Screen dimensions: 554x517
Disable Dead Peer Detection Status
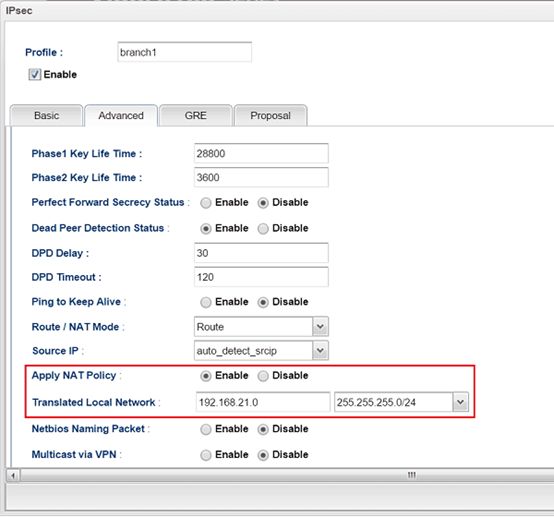(263, 229)
